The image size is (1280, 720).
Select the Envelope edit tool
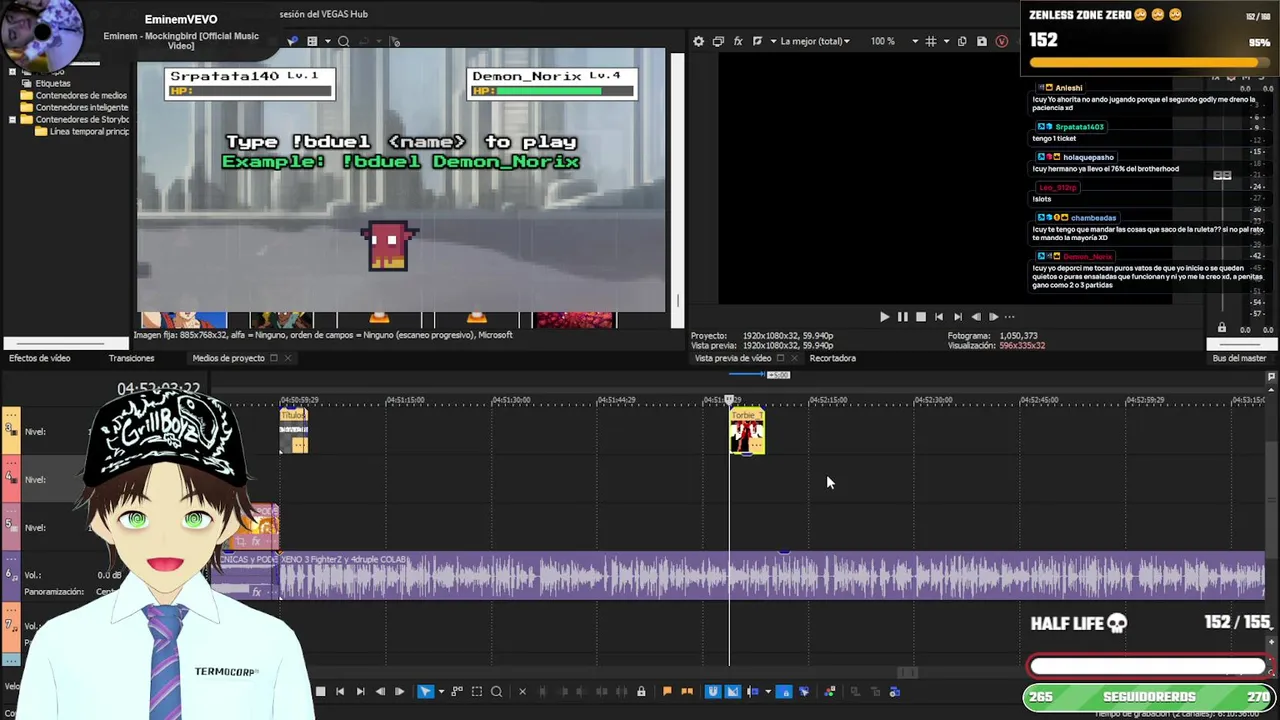click(457, 691)
